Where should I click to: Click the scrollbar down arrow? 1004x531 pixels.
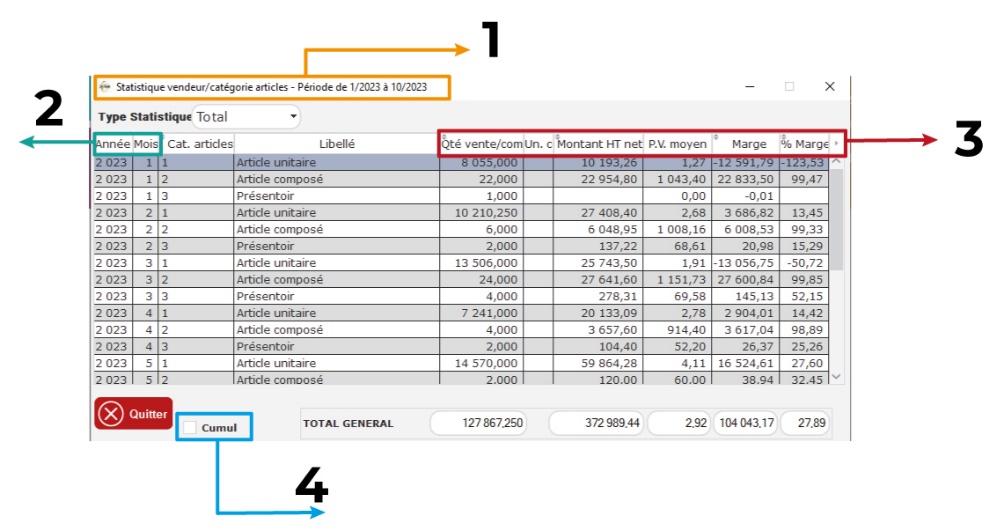coord(836,377)
